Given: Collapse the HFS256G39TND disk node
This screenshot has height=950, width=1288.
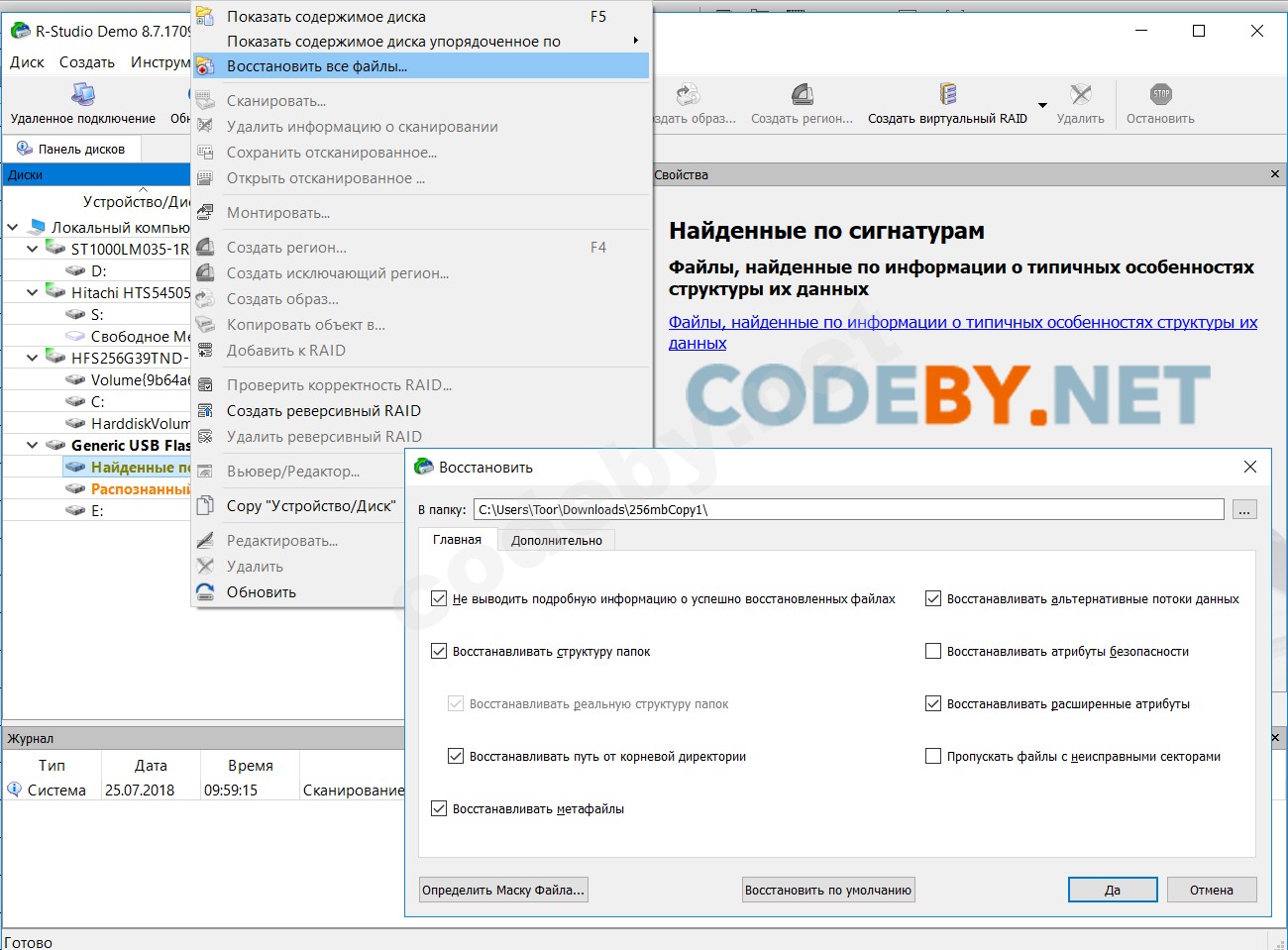Looking at the screenshot, I should point(33,358).
